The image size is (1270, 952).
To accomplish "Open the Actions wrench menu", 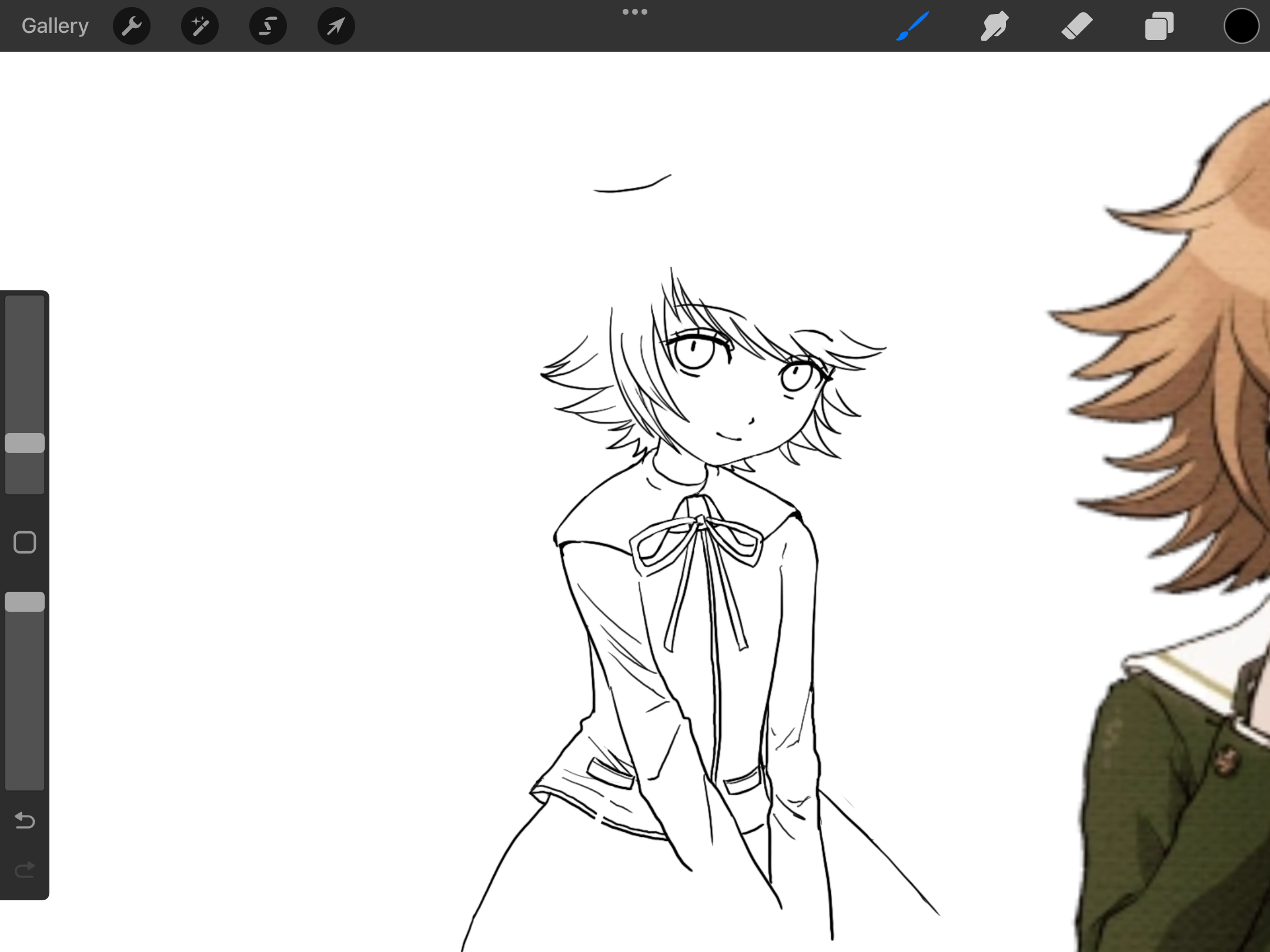I will tap(132, 26).
